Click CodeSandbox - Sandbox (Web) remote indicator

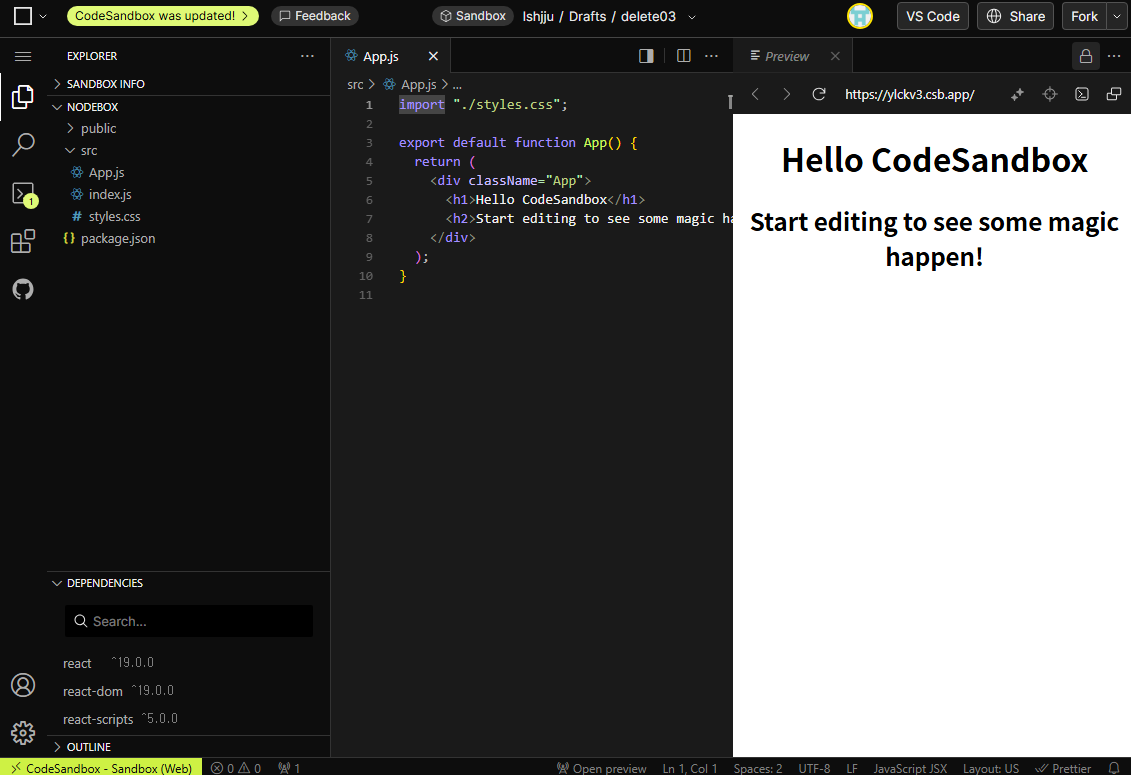coord(101,768)
